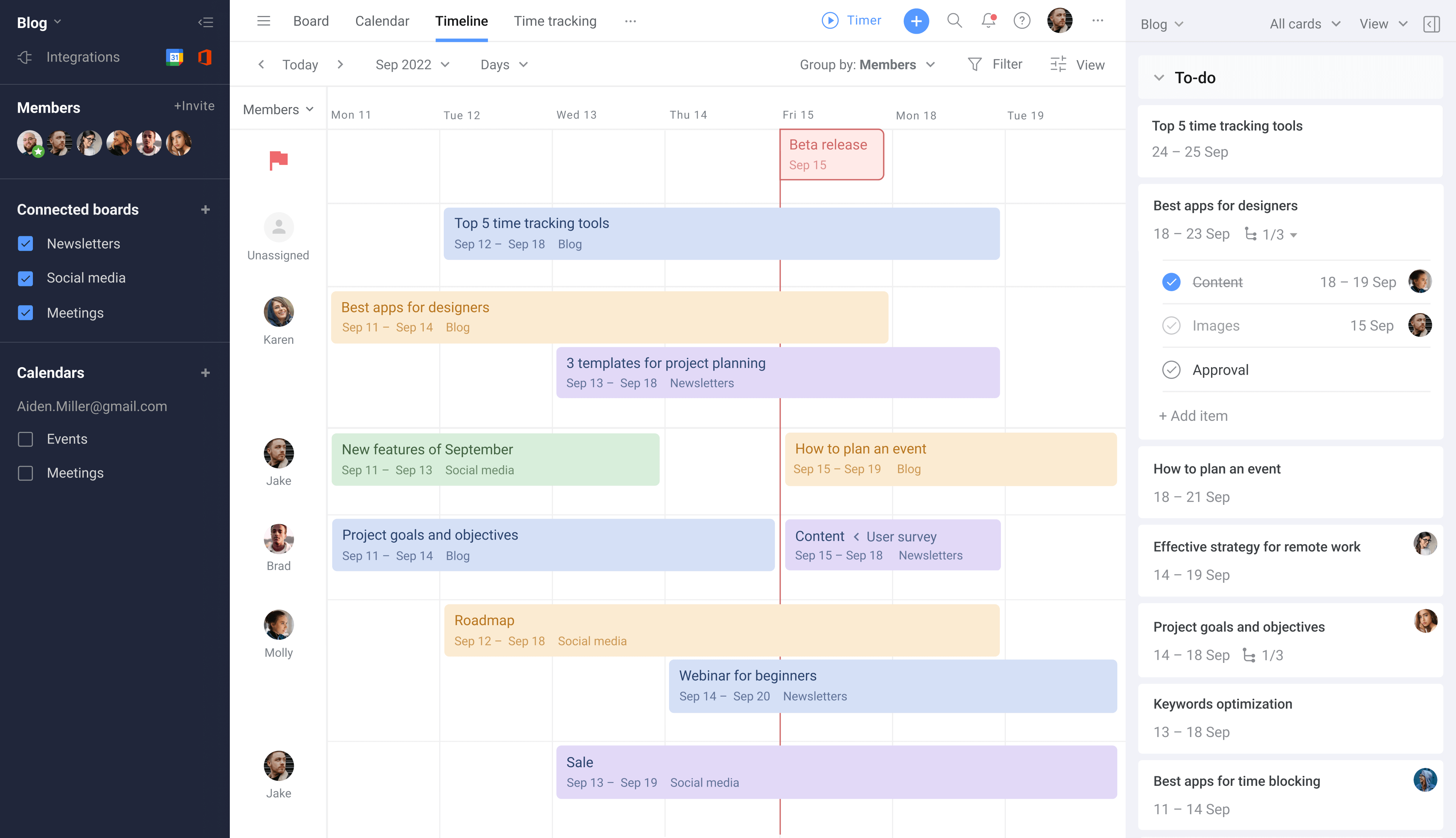1456x838 pixels.
Task: Open notifications bell
Action: (x=988, y=20)
